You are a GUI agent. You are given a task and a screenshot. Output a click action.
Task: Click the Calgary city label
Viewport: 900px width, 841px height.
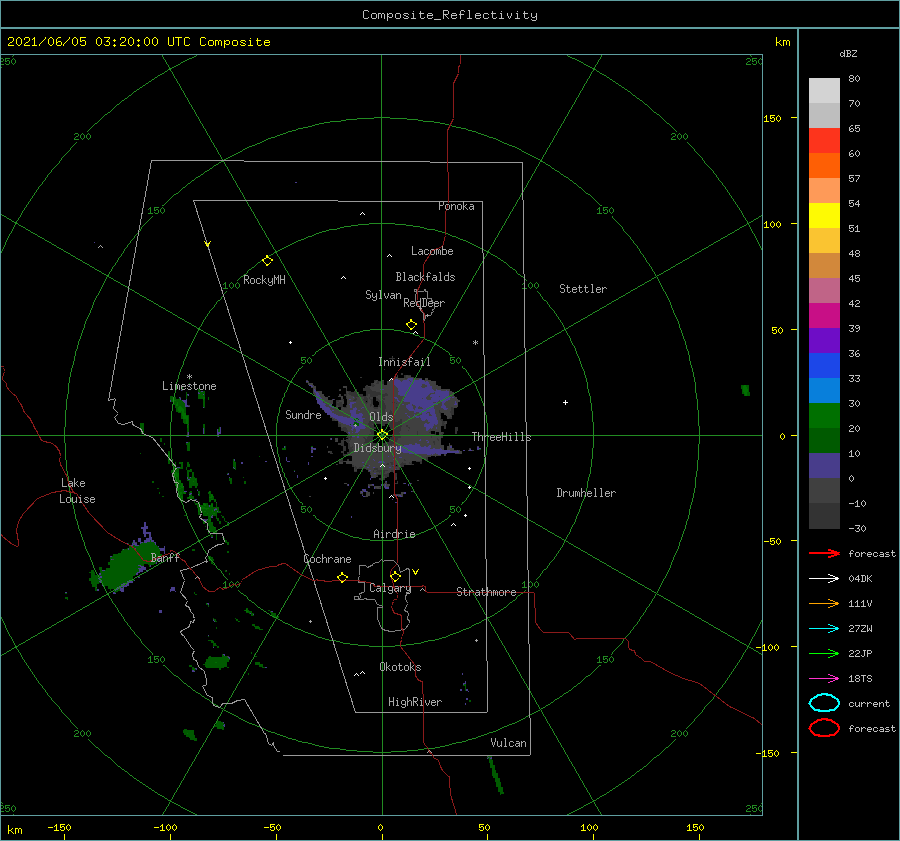pyautogui.click(x=390, y=588)
